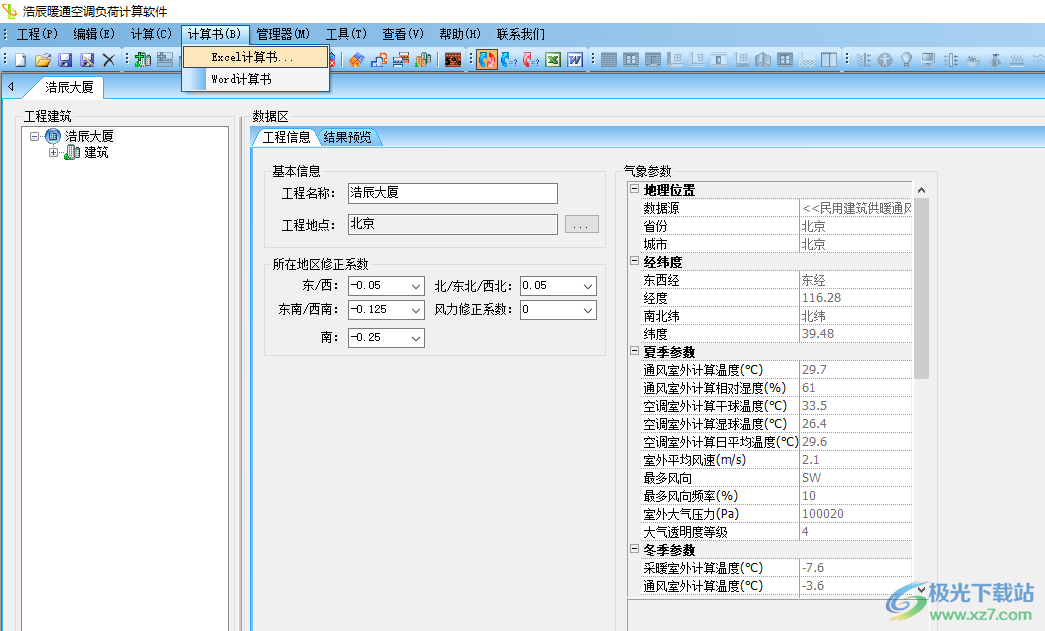The height and width of the screenshot is (631, 1045).
Task: Click the add building icon with green plus
Action: (x=143, y=60)
